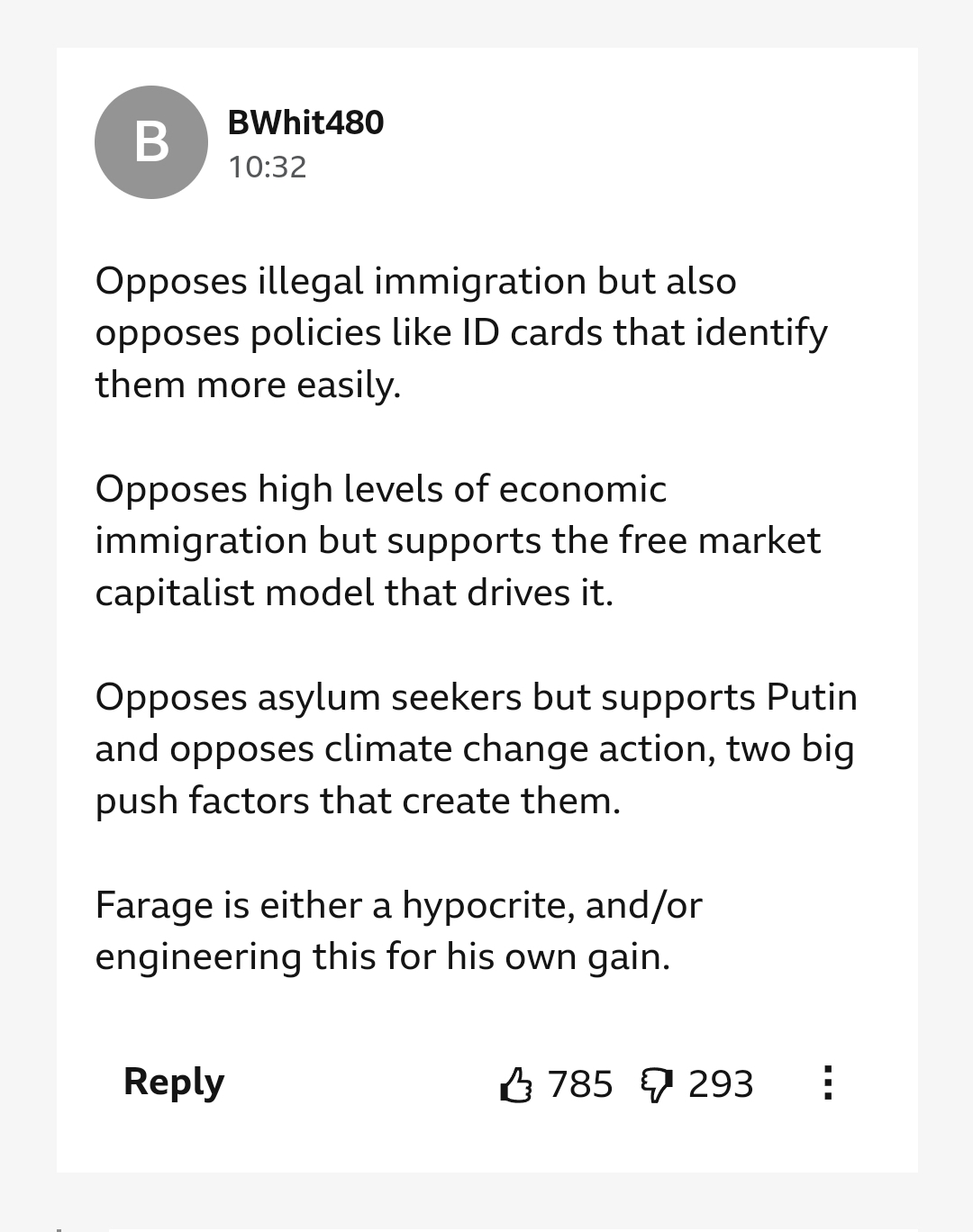Click the word "Putin" in comment

(812, 697)
